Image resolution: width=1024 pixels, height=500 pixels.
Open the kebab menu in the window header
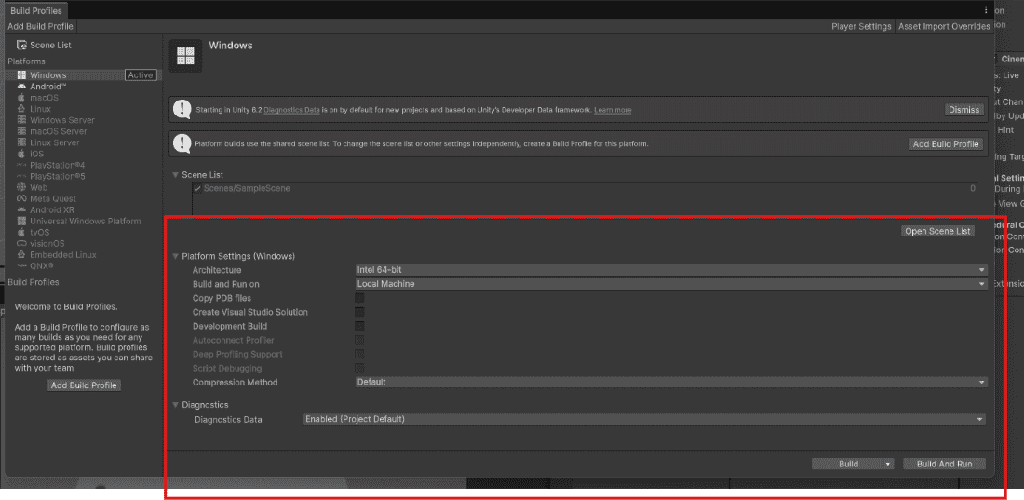986,10
